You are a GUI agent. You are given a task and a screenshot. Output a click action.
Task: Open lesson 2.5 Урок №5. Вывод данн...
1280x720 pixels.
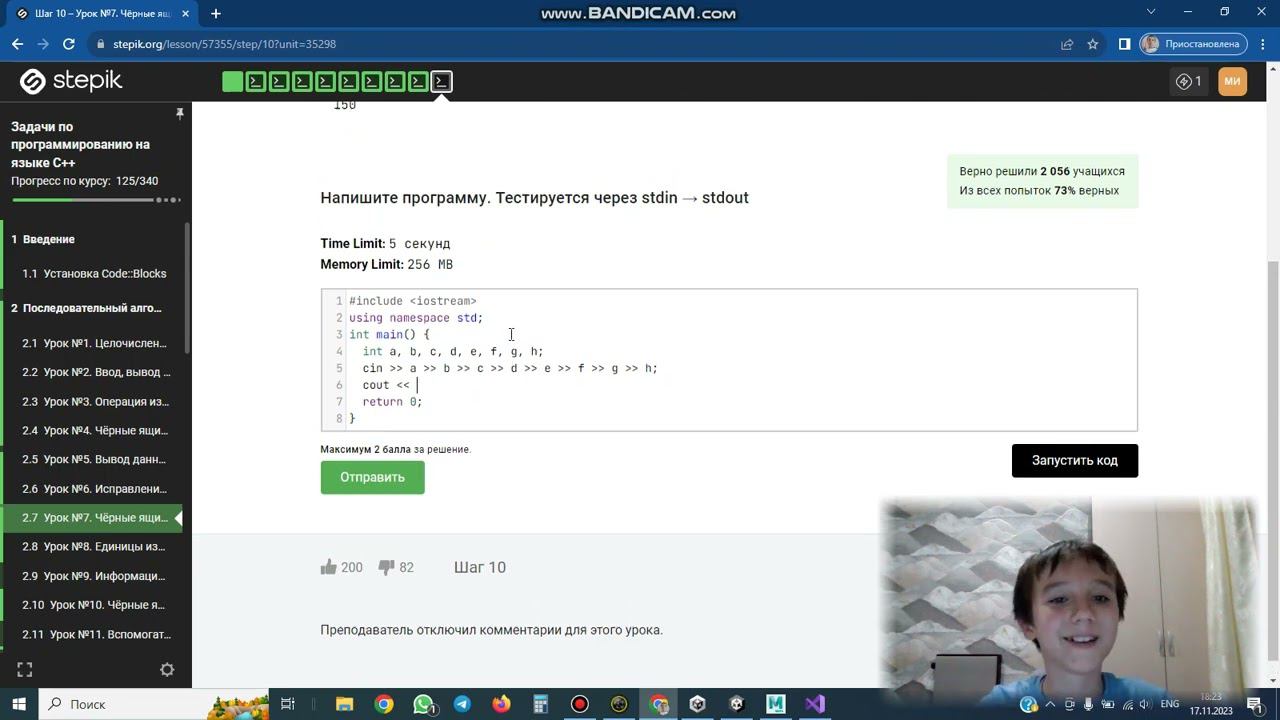[95, 459]
